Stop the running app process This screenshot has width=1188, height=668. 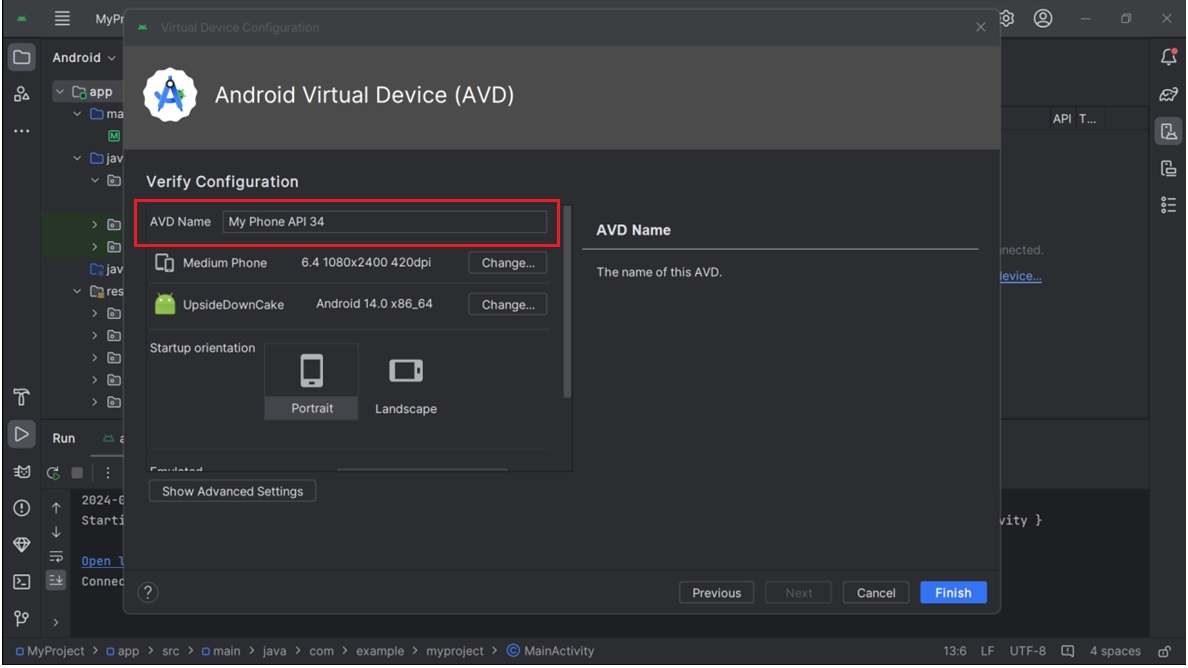77,473
